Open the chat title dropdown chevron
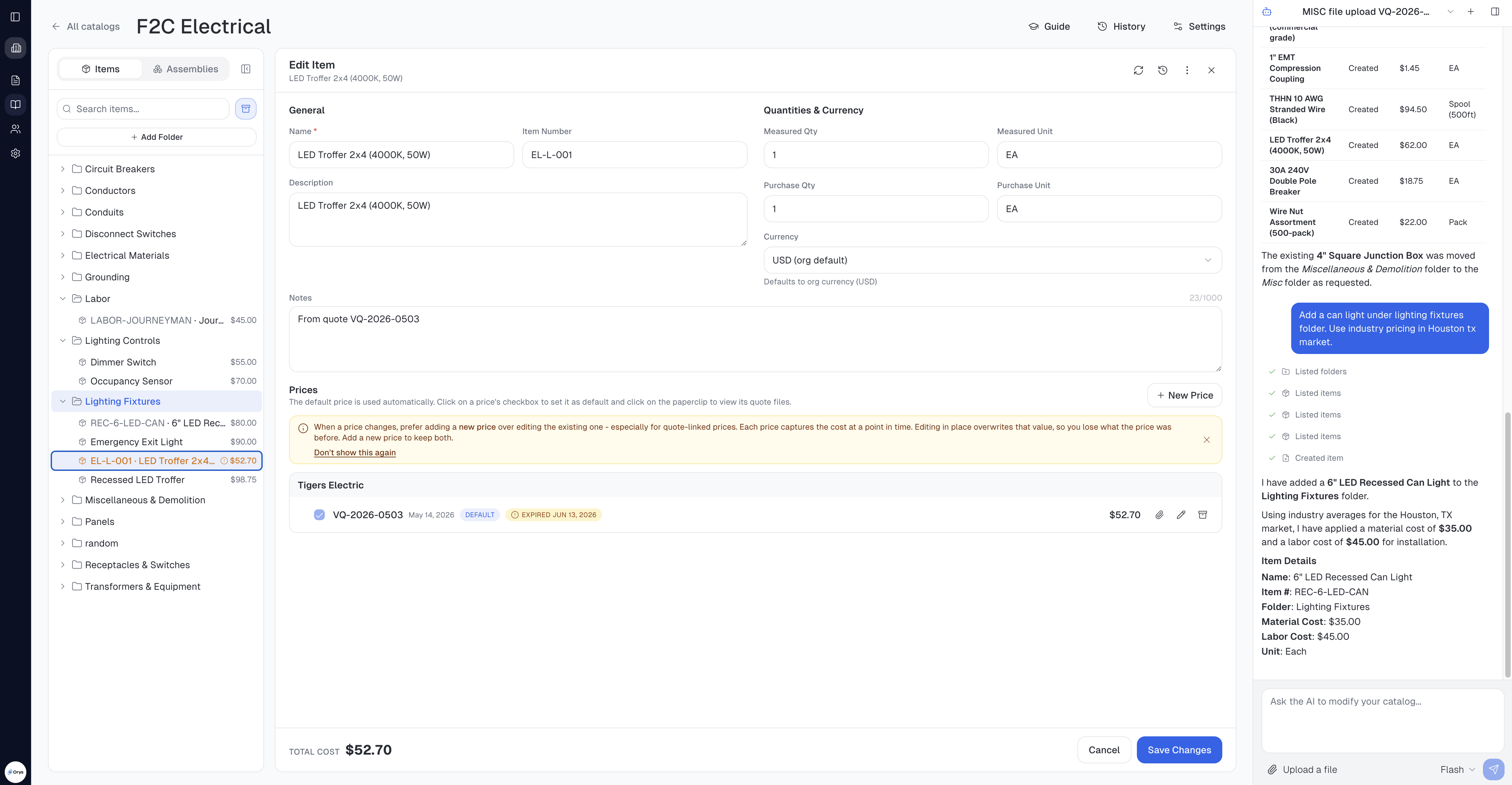 tap(1450, 12)
